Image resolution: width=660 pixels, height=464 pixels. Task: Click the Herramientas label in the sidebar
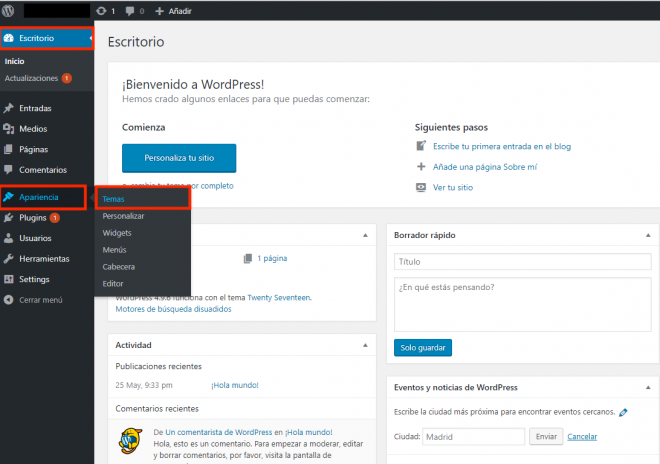44,259
